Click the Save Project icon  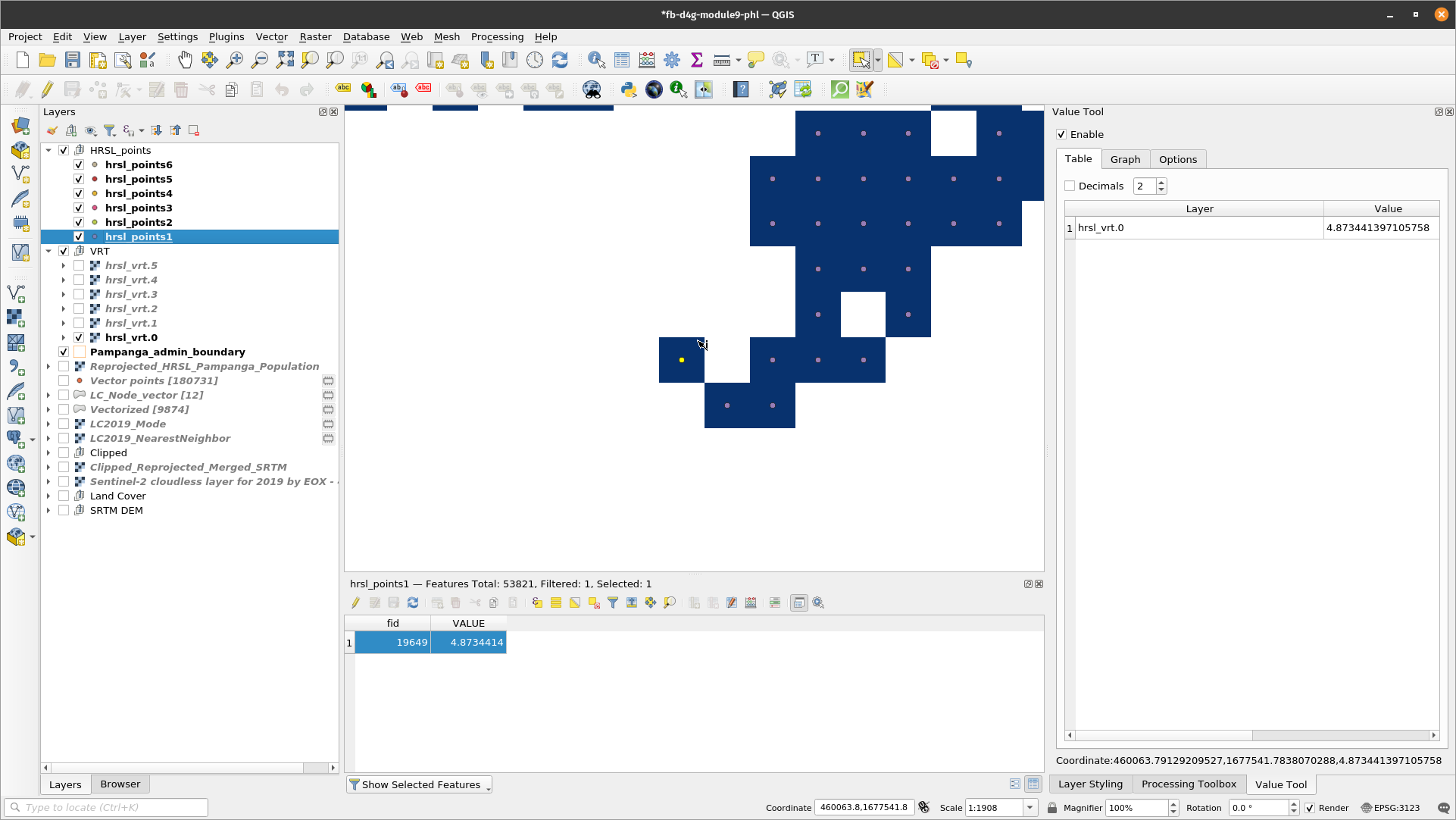point(73,60)
